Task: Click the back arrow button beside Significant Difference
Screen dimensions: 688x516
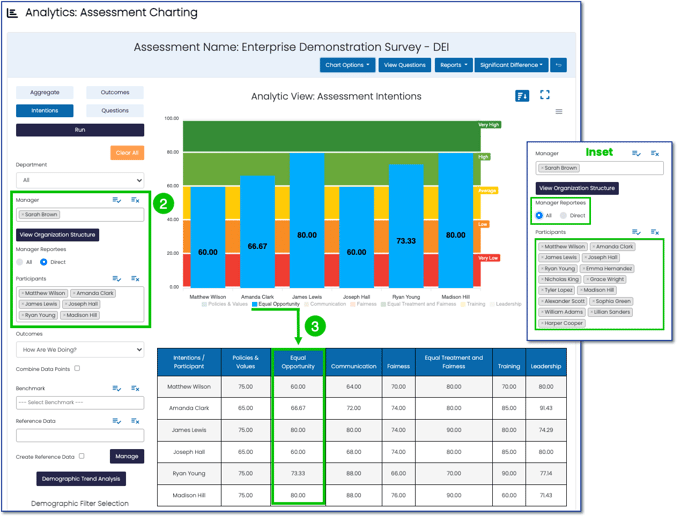Action: (560, 65)
